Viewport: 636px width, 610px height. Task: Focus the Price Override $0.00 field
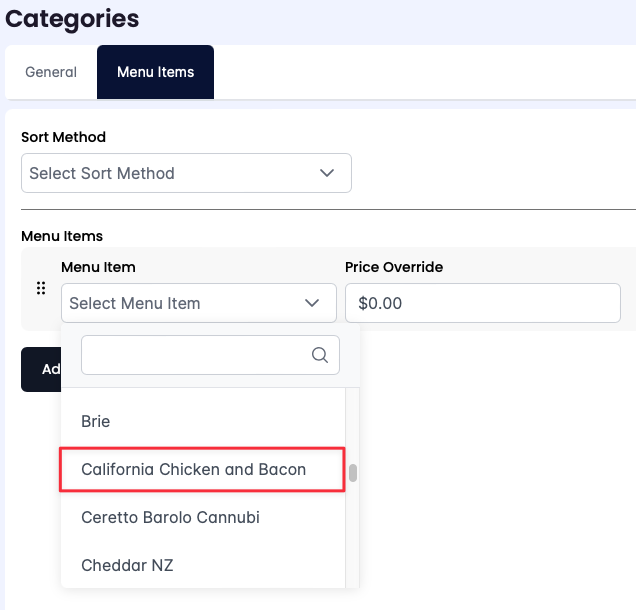pos(482,303)
